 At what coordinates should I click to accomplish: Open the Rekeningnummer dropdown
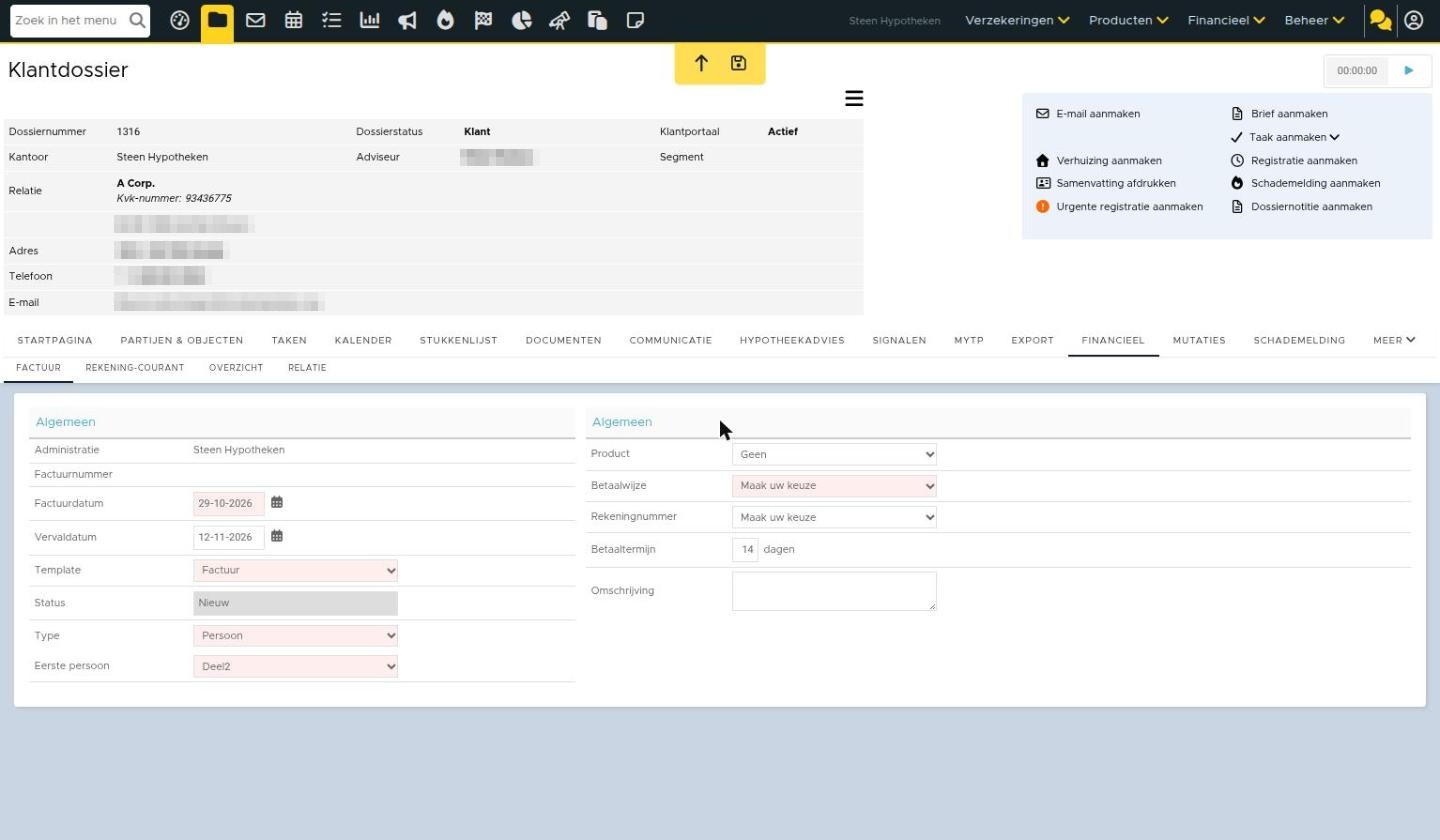834,517
